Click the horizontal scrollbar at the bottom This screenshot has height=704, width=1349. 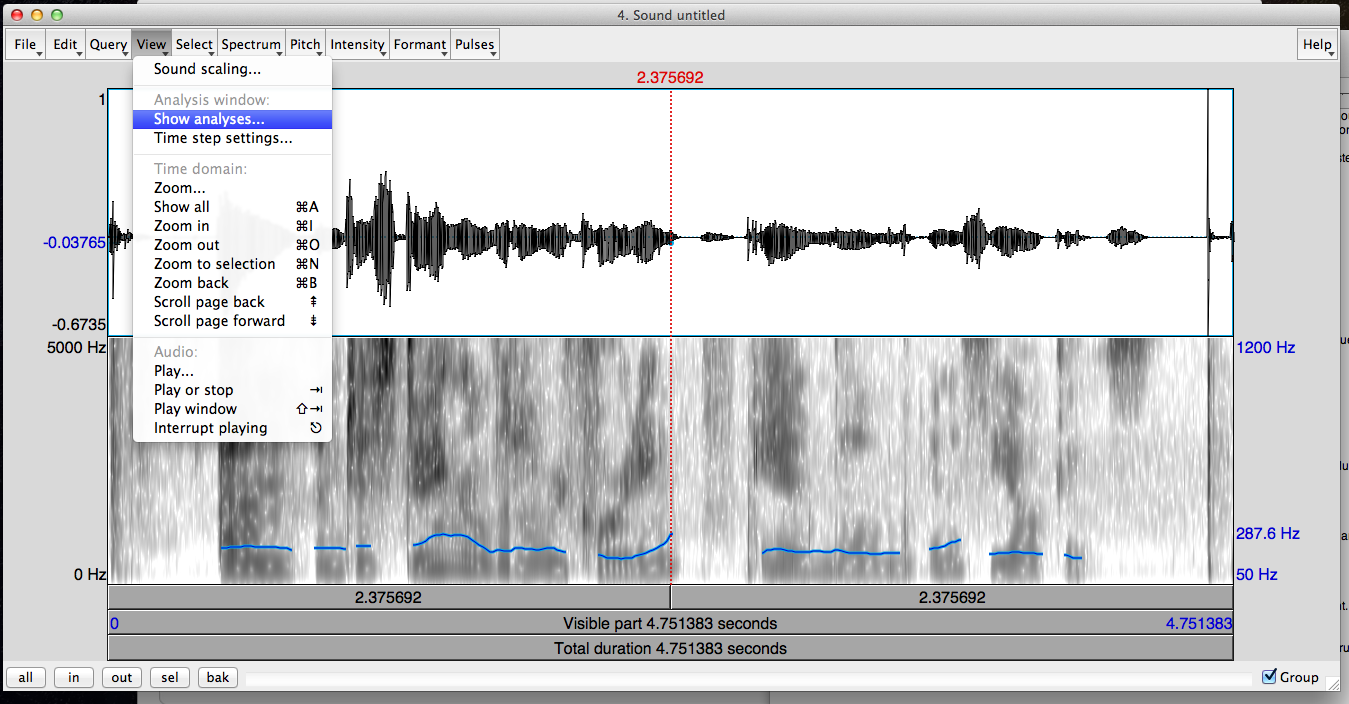click(x=749, y=679)
